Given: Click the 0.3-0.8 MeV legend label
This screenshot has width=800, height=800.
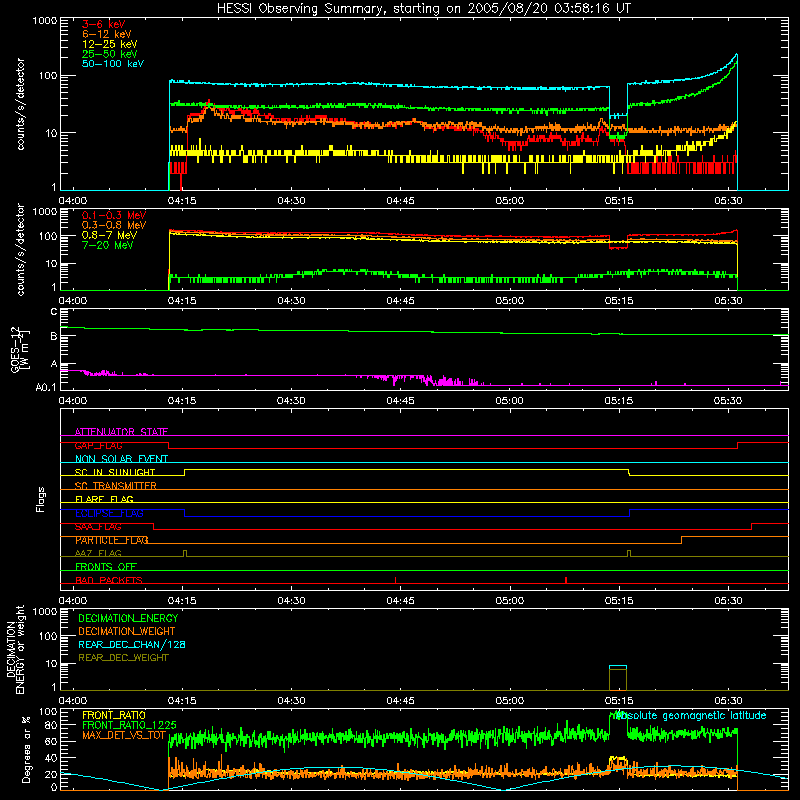Looking at the screenshot, I should pos(114,225).
